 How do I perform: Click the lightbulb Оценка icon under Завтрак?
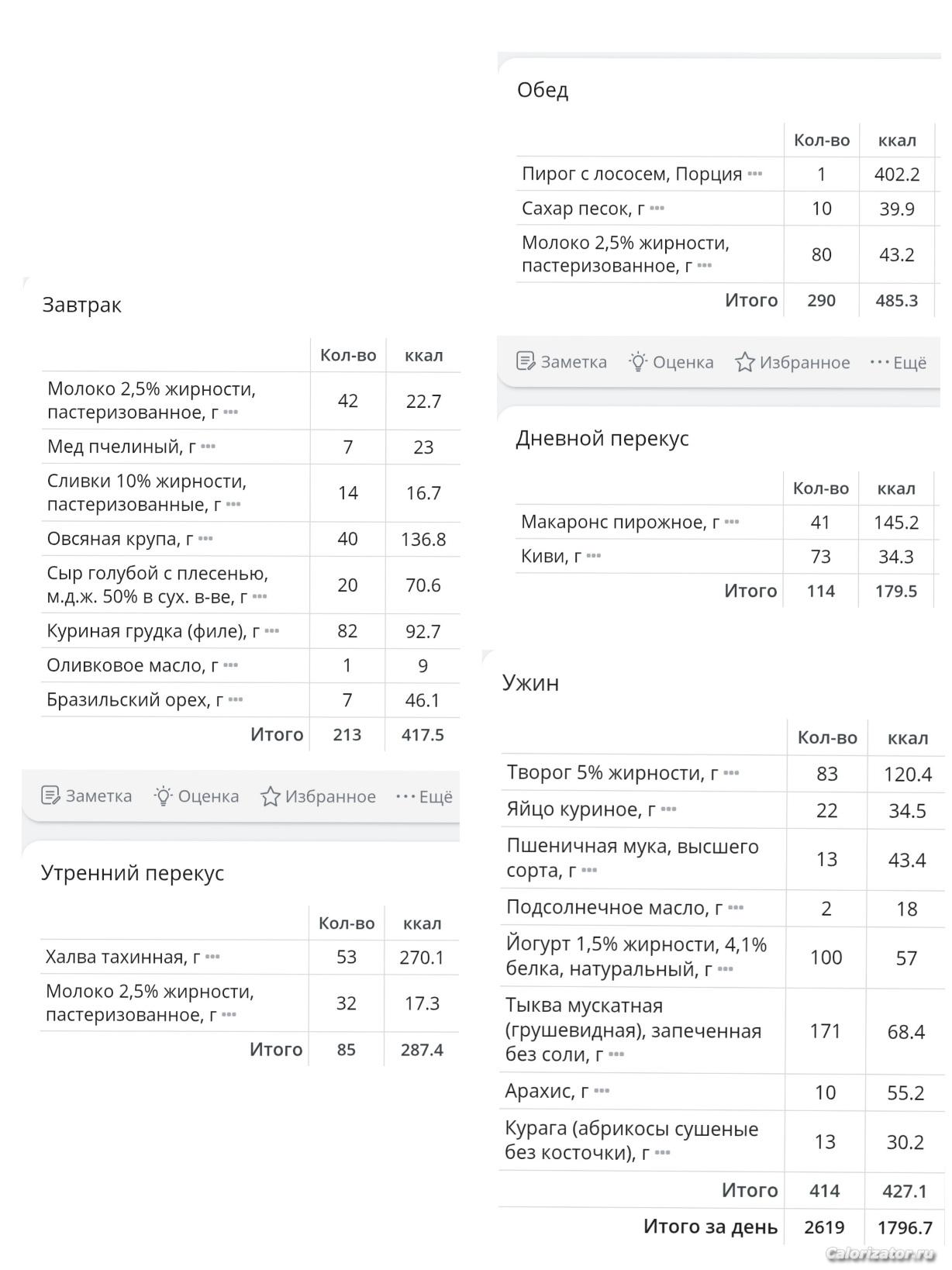[x=163, y=795]
